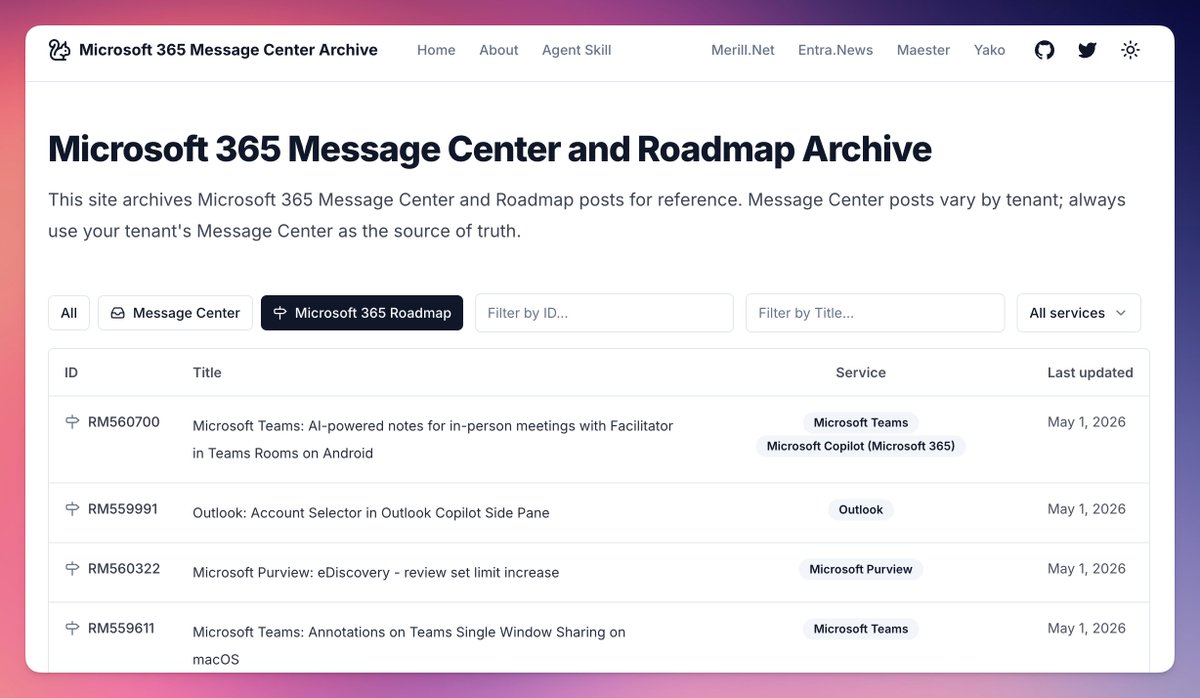The width and height of the screenshot is (1200, 698).
Task: Visit the Entra.News link
Action: point(835,50)
